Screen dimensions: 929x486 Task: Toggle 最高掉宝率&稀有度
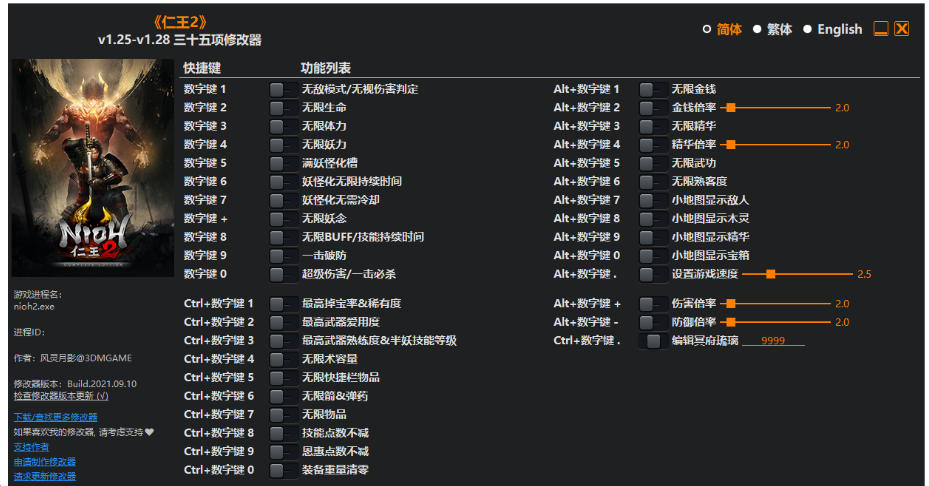[283, 303]
